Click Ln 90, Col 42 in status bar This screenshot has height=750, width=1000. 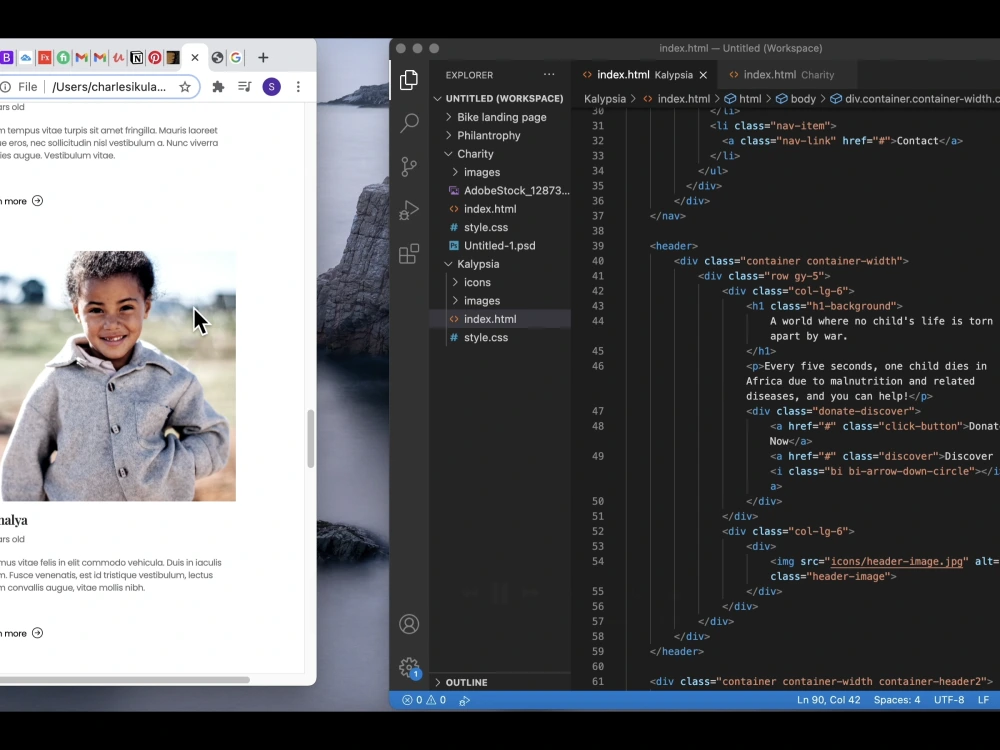click(x=828, y=700)
